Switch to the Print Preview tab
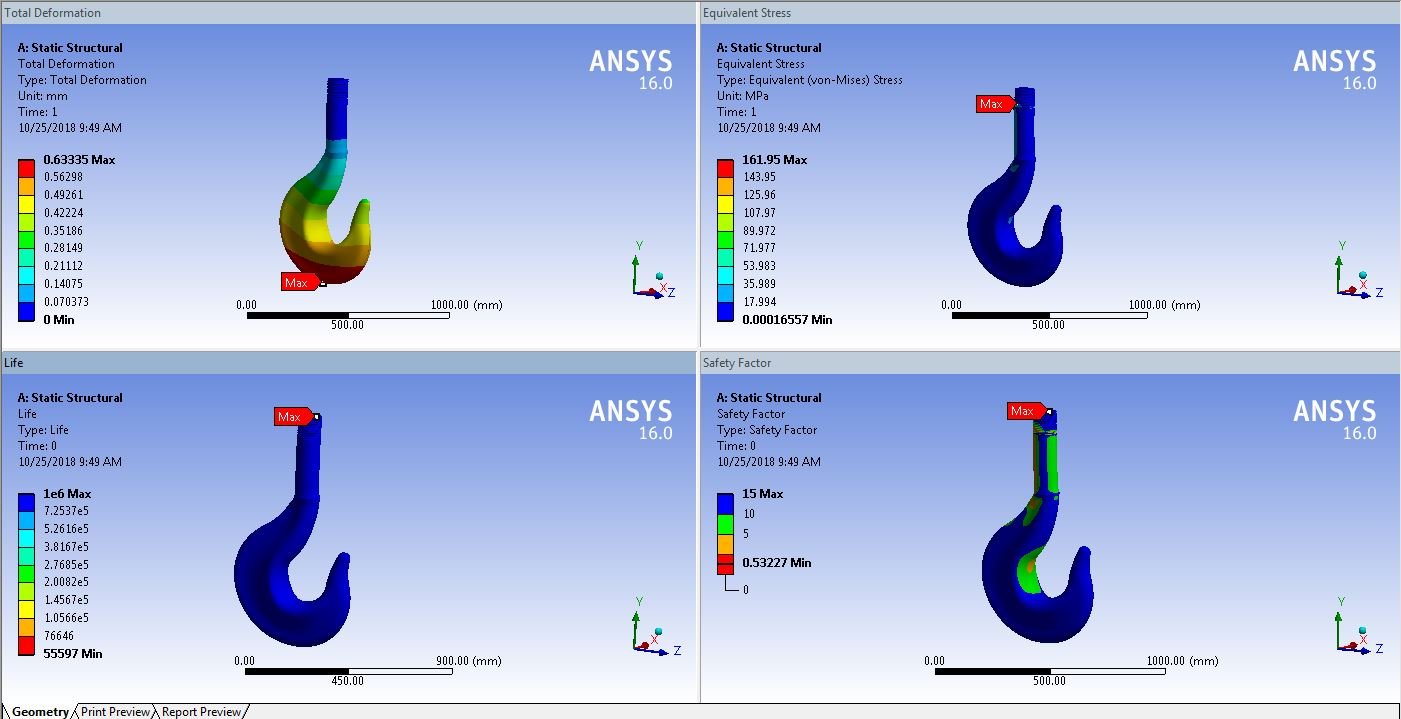1401x719 pixels. 115,712
